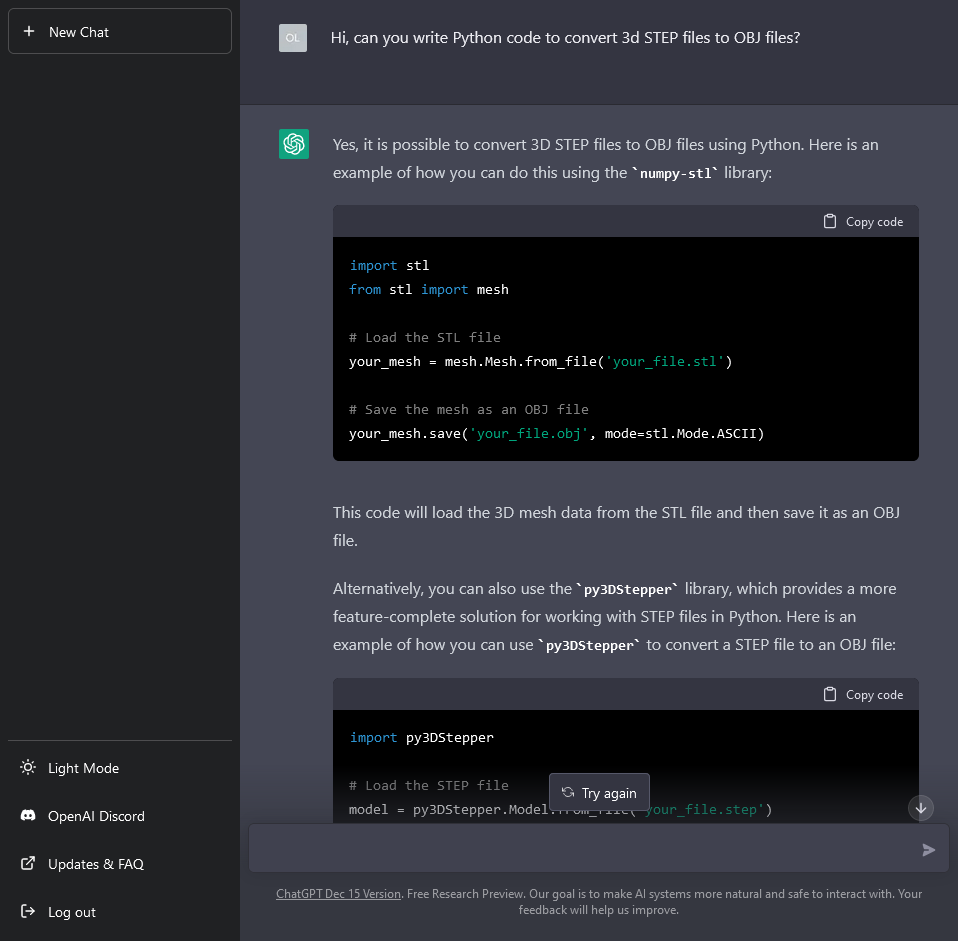Viewport: 958px width, 941px height.
Task: Click the exit arrow icon beside Log out
Action: [28, 912]
